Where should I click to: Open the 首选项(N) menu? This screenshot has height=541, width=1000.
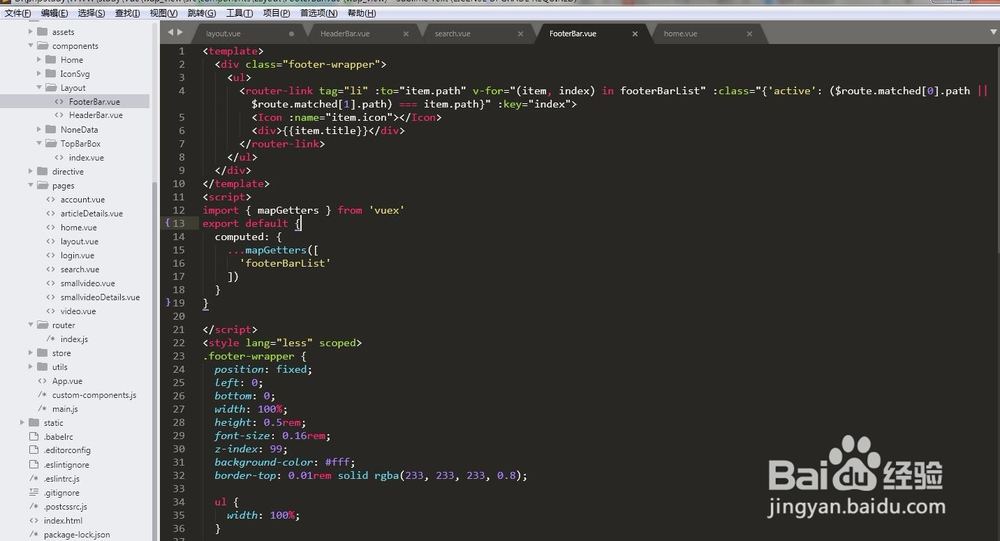point(318,13)
